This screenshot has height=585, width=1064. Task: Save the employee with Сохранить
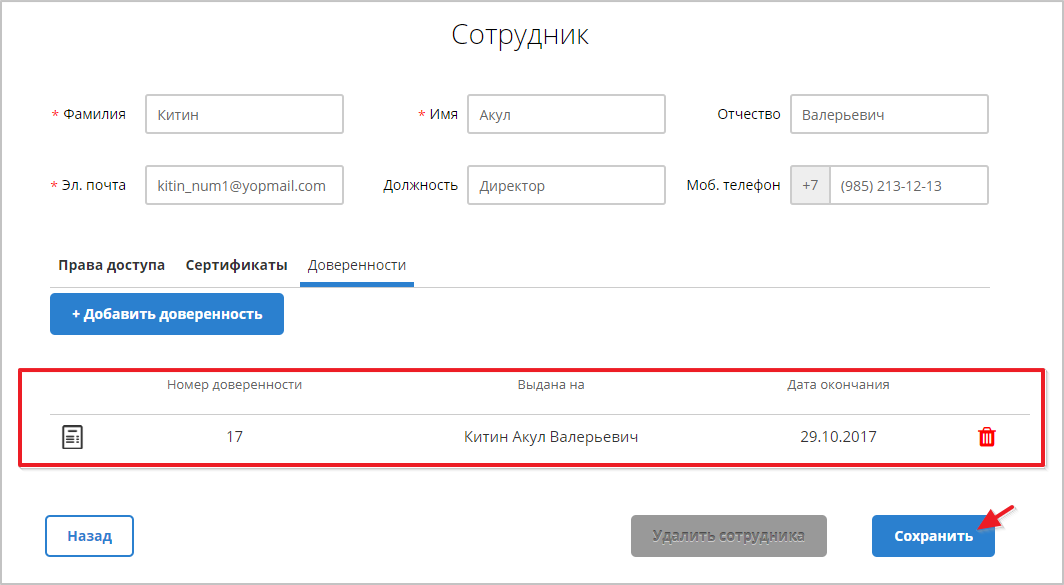(x=932, y=535)
